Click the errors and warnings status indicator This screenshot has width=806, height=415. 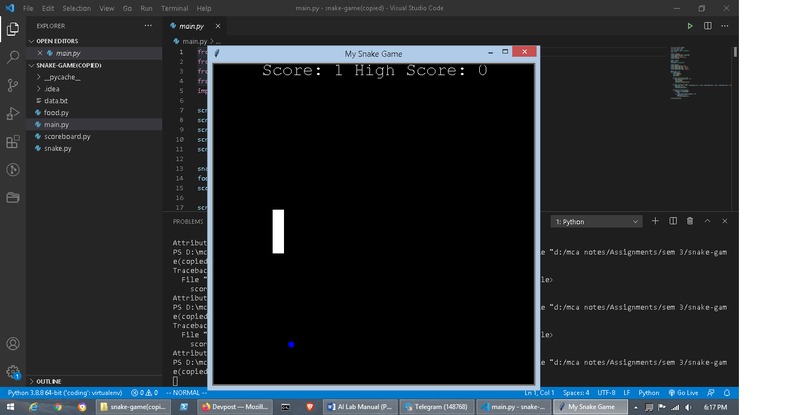point(144,392)
